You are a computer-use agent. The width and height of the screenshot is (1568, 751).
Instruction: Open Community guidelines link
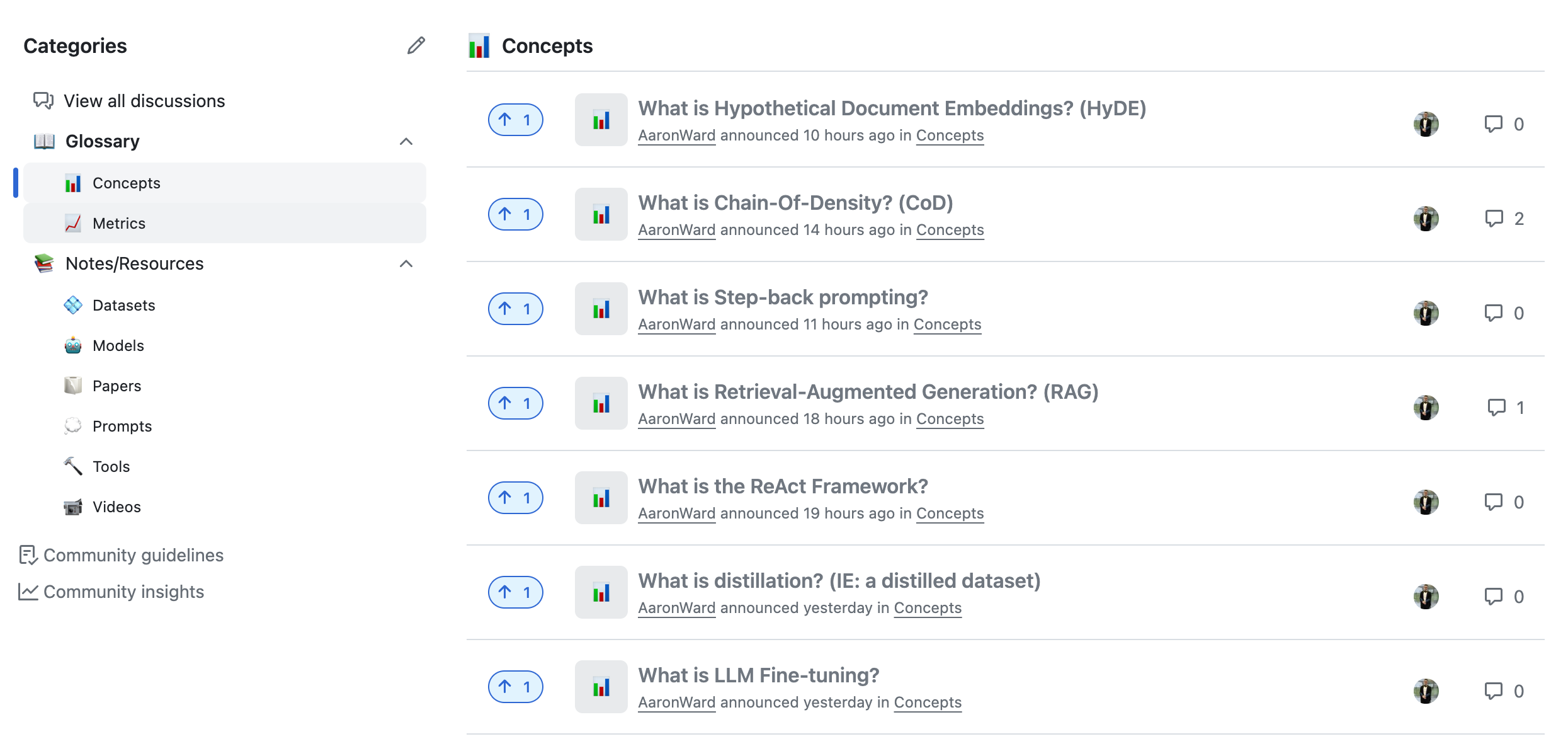coord(133,555)
